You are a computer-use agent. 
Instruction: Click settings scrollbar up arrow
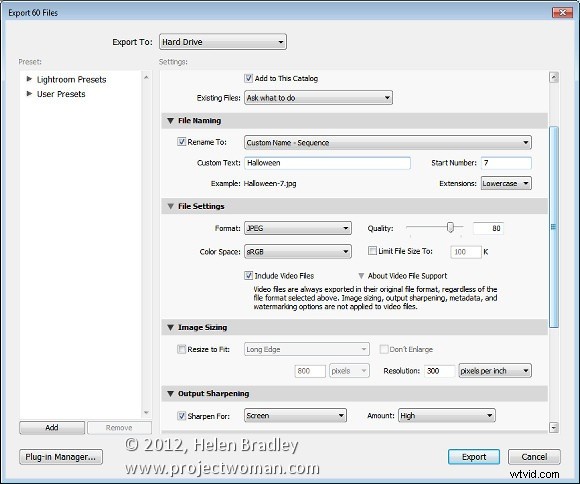point(554,77)
